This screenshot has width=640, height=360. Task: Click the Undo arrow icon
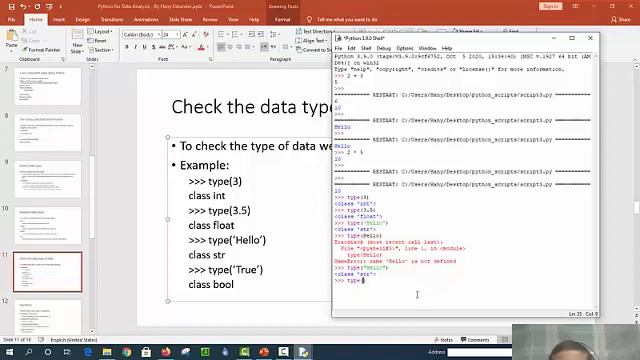[23, 7]
